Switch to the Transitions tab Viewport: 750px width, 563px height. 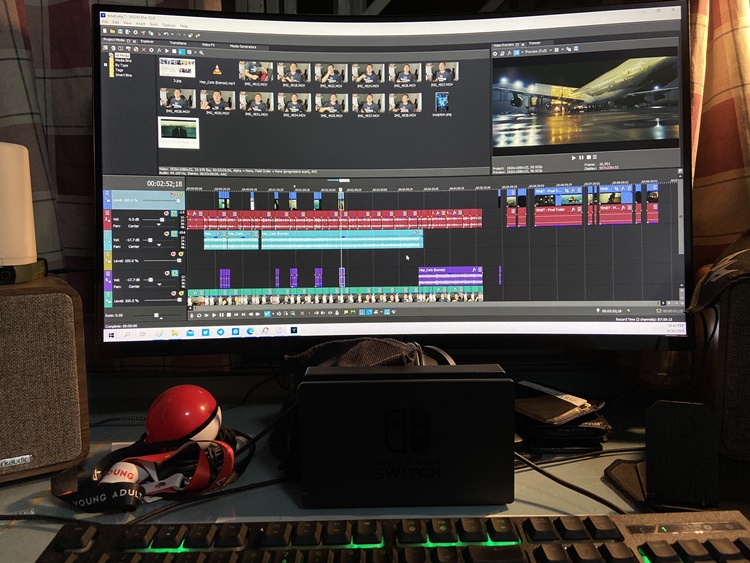coord(178,43)
